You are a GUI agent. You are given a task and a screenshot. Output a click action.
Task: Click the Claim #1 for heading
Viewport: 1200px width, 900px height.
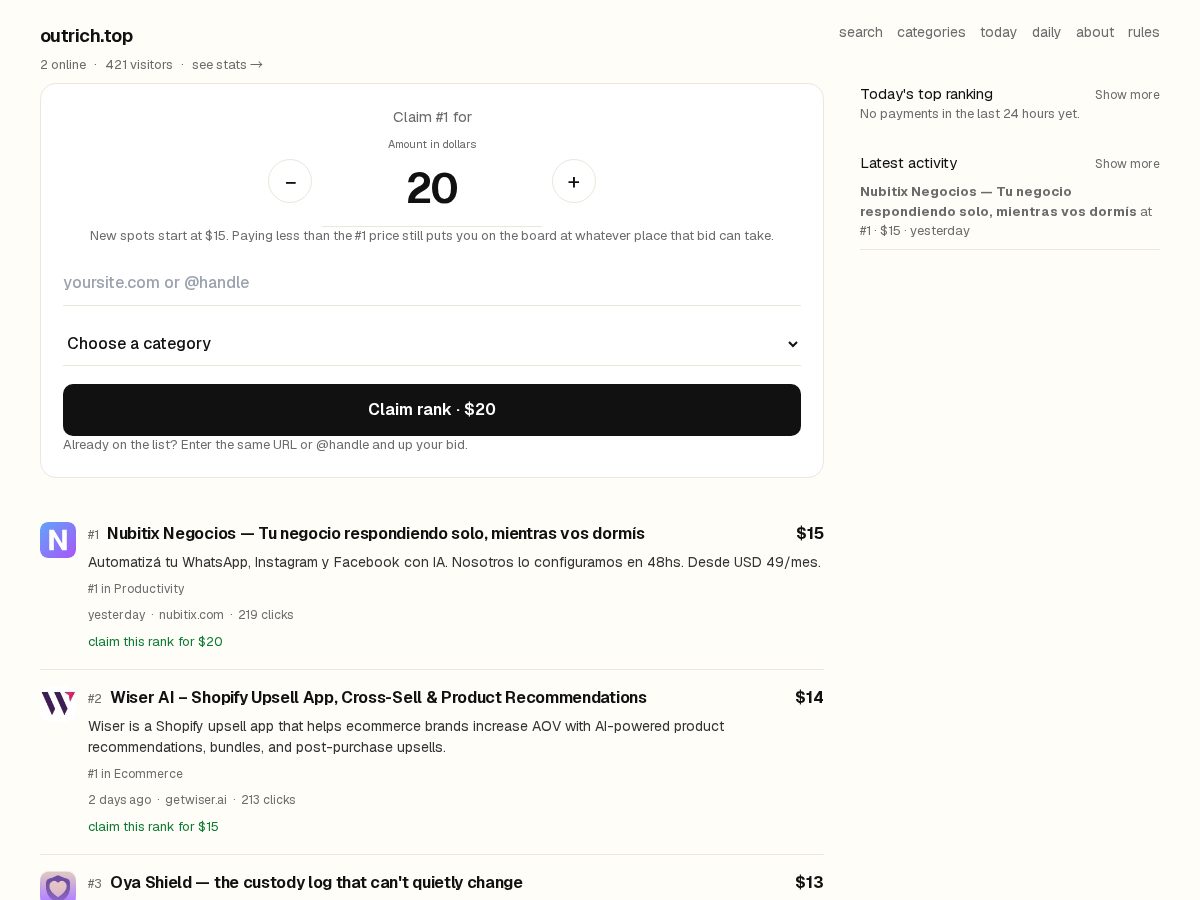point(432,117)
